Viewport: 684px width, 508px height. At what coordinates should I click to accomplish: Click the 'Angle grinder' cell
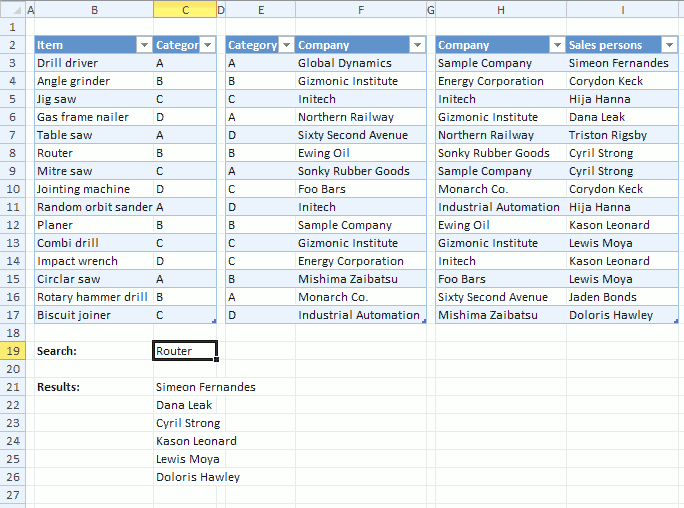coord(94,81)
